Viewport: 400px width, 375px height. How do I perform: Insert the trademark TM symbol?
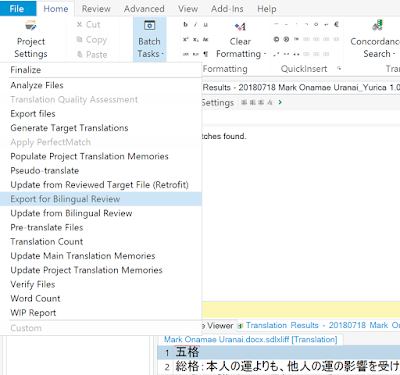pyautogui.click(x=296, y=39)
